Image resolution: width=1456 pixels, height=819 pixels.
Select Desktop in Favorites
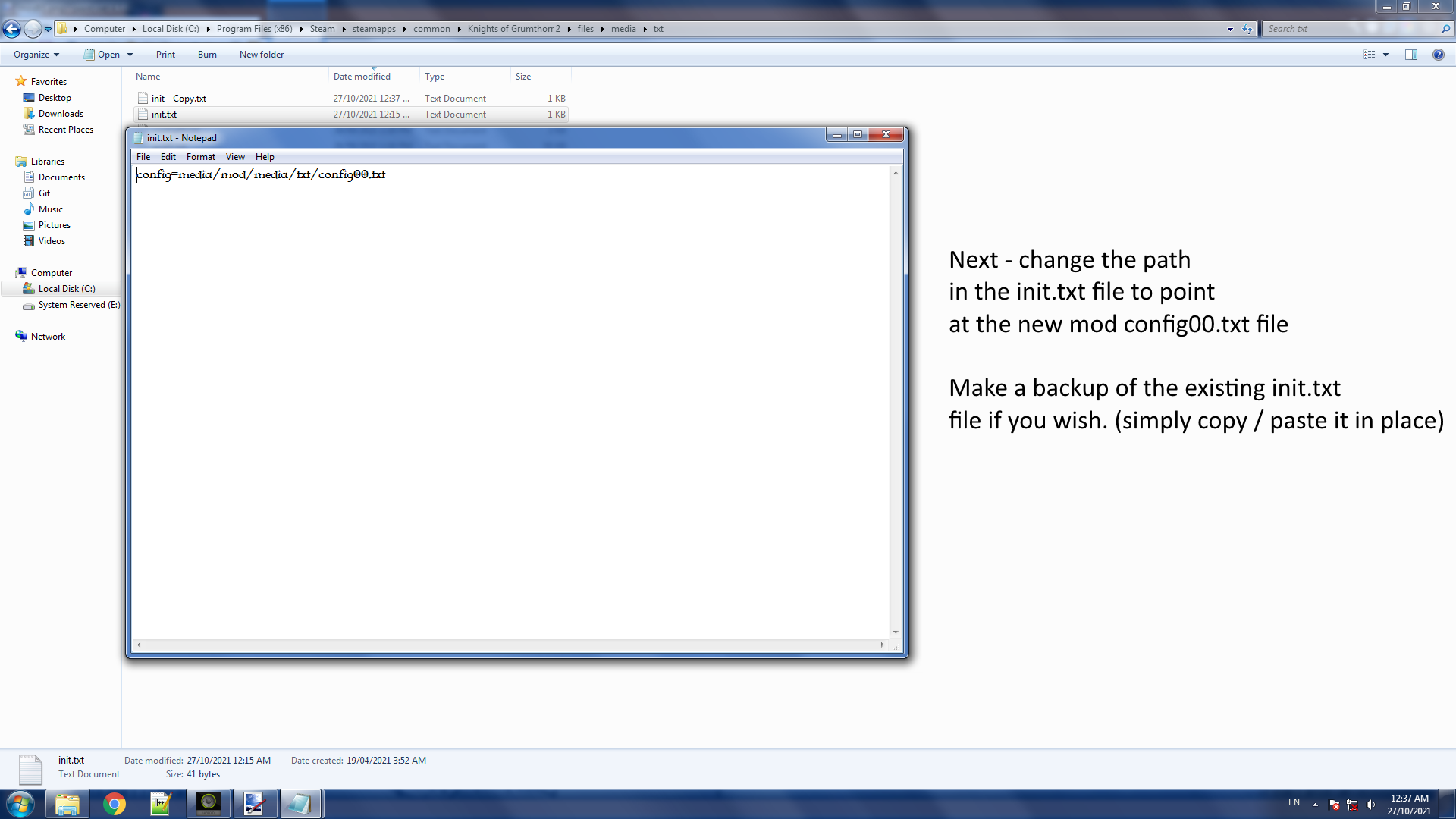(x=55, y=98)
